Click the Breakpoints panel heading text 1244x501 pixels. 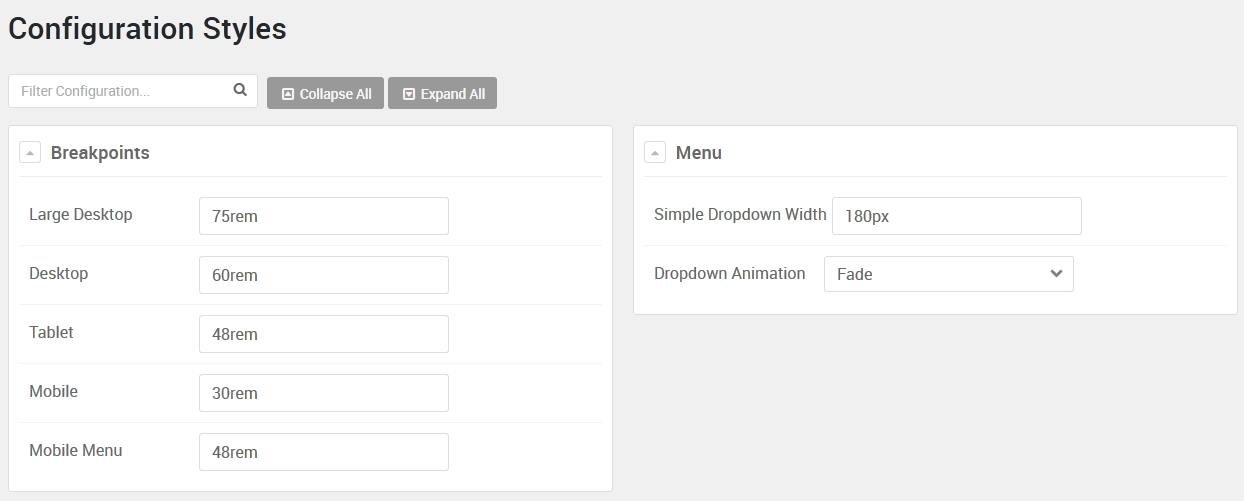coord(100,153)
